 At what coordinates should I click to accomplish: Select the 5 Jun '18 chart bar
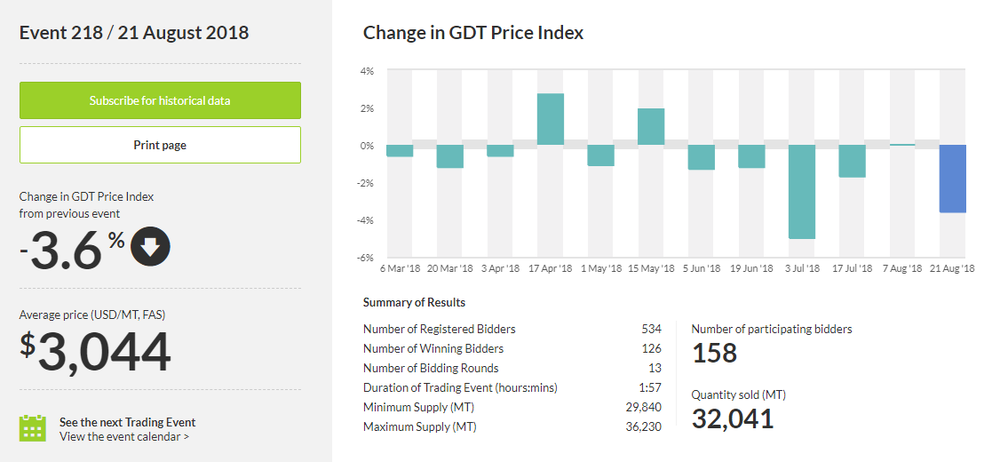[x=701, y=157]
